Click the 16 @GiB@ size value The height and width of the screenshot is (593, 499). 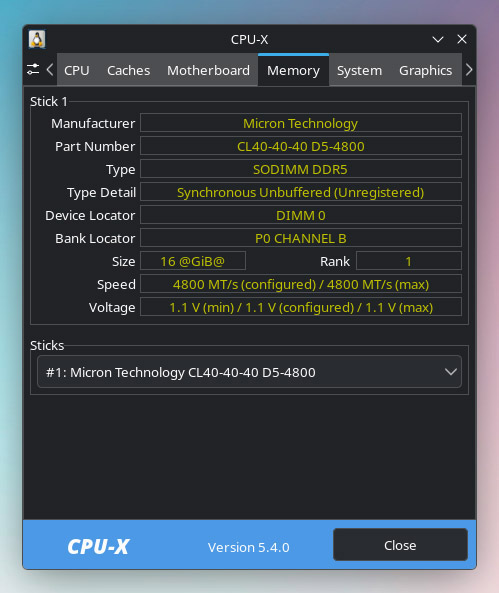[193, 261]
